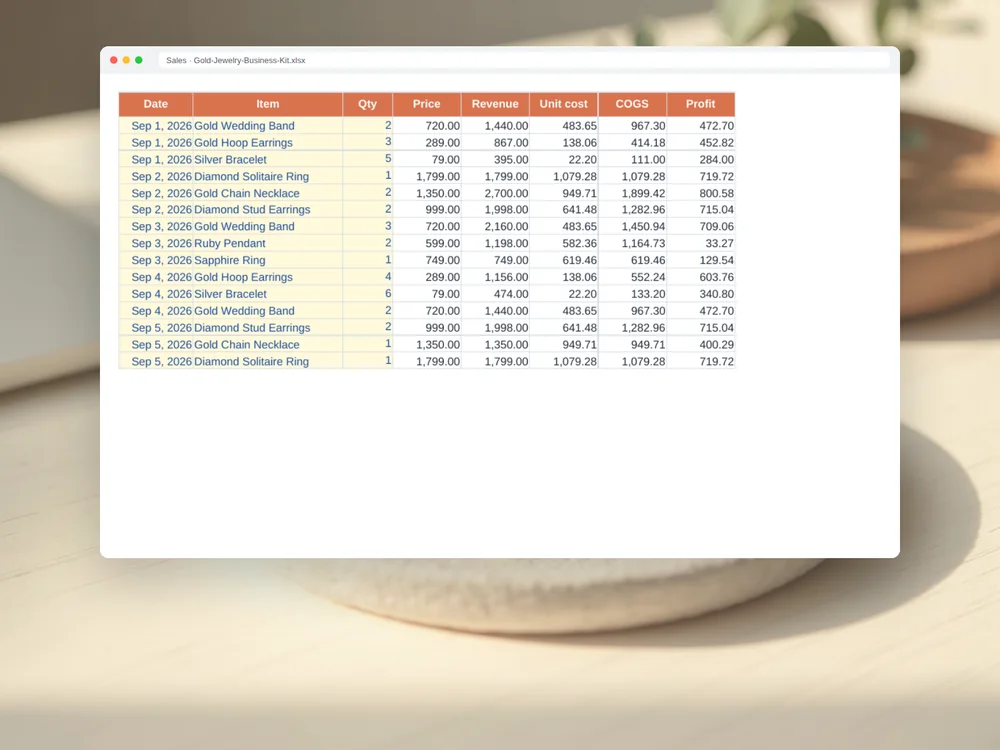Click the red close window button
The height and width of the screenshot is (750, 1000).
114,60
